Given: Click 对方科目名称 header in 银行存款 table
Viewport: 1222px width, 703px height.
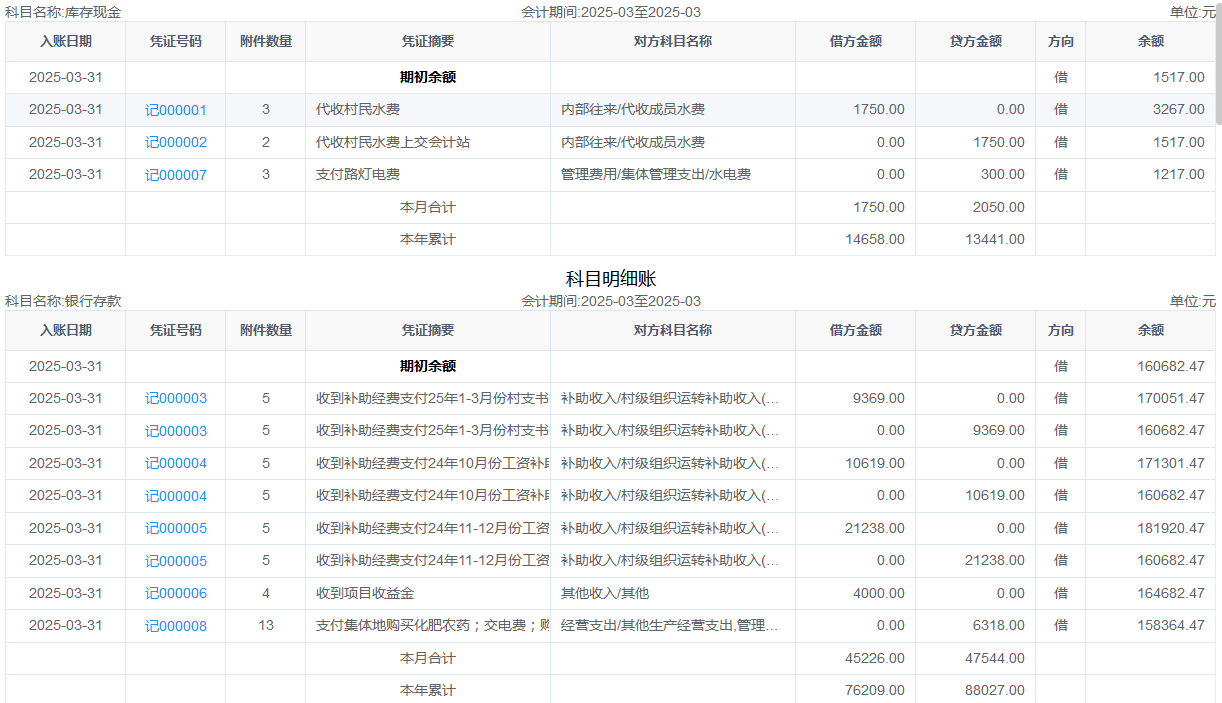Looking at the screenshot, I should 672,330.
